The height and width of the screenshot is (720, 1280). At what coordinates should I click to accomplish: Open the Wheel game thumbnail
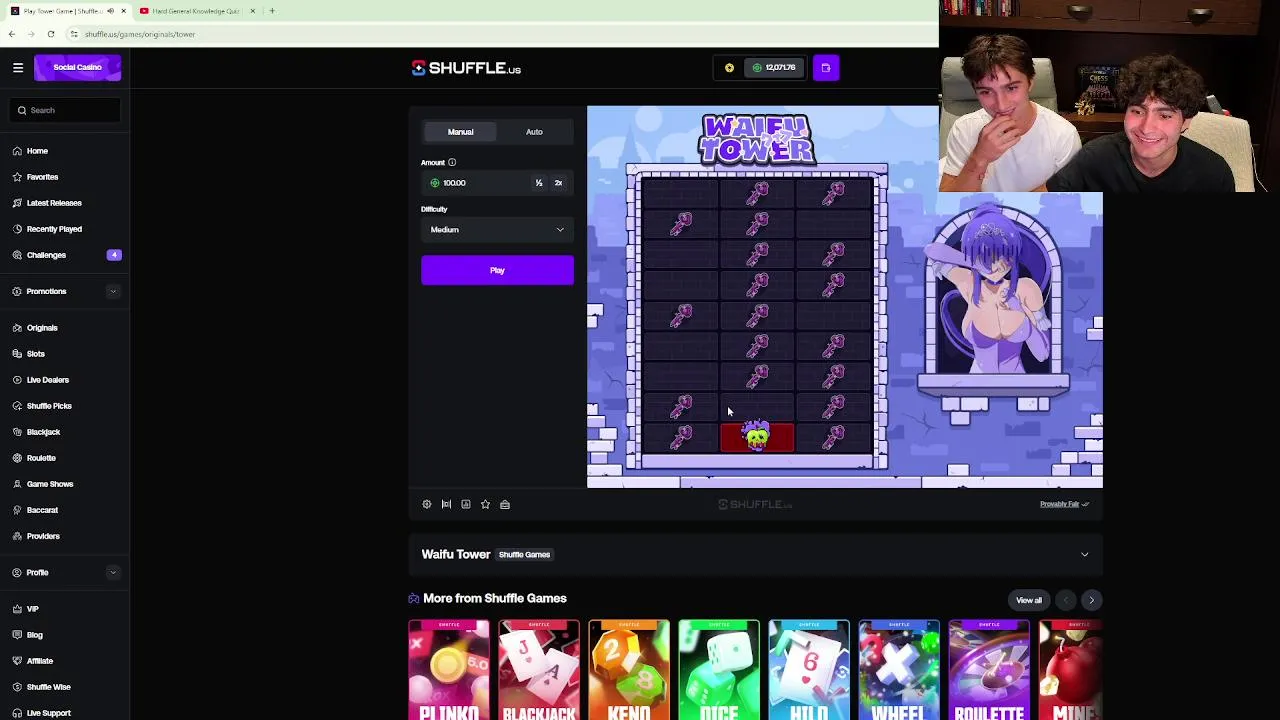(x=899, y=670)
